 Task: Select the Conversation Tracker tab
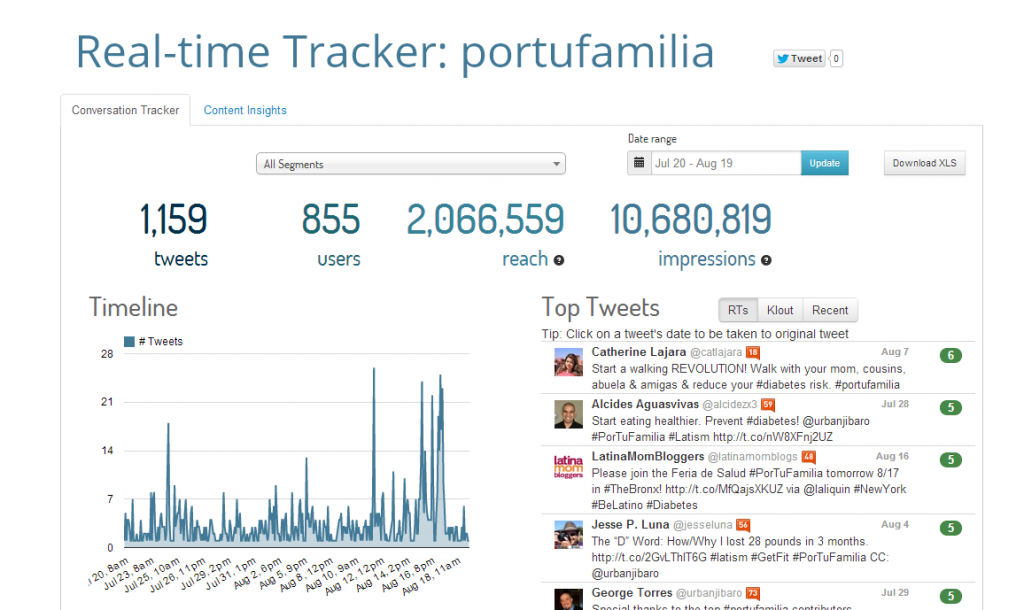pyautogui.click(x=125, y=110)
